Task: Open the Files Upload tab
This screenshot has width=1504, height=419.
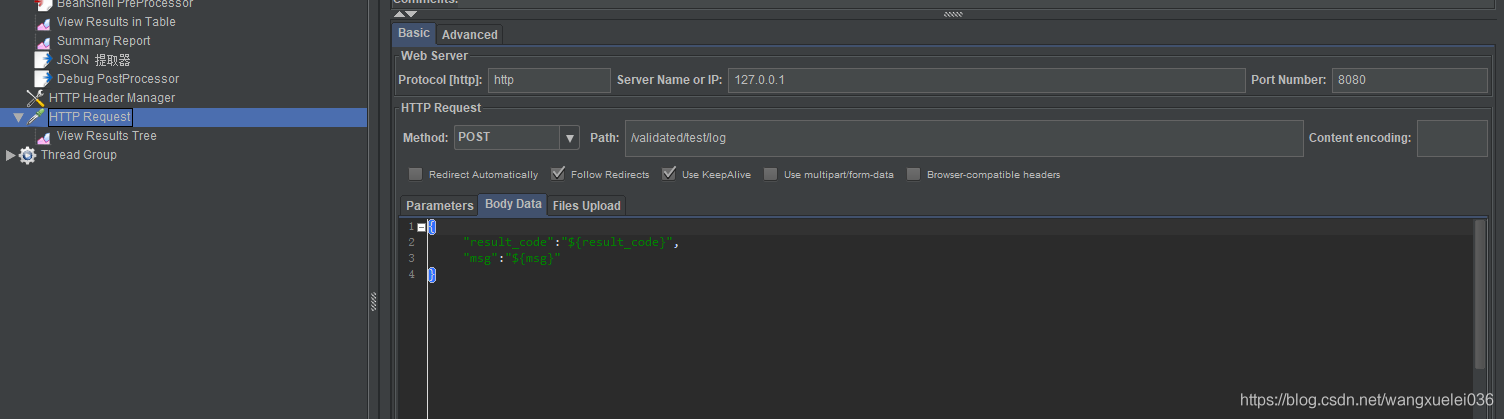Action: click(x=586, y=206)
